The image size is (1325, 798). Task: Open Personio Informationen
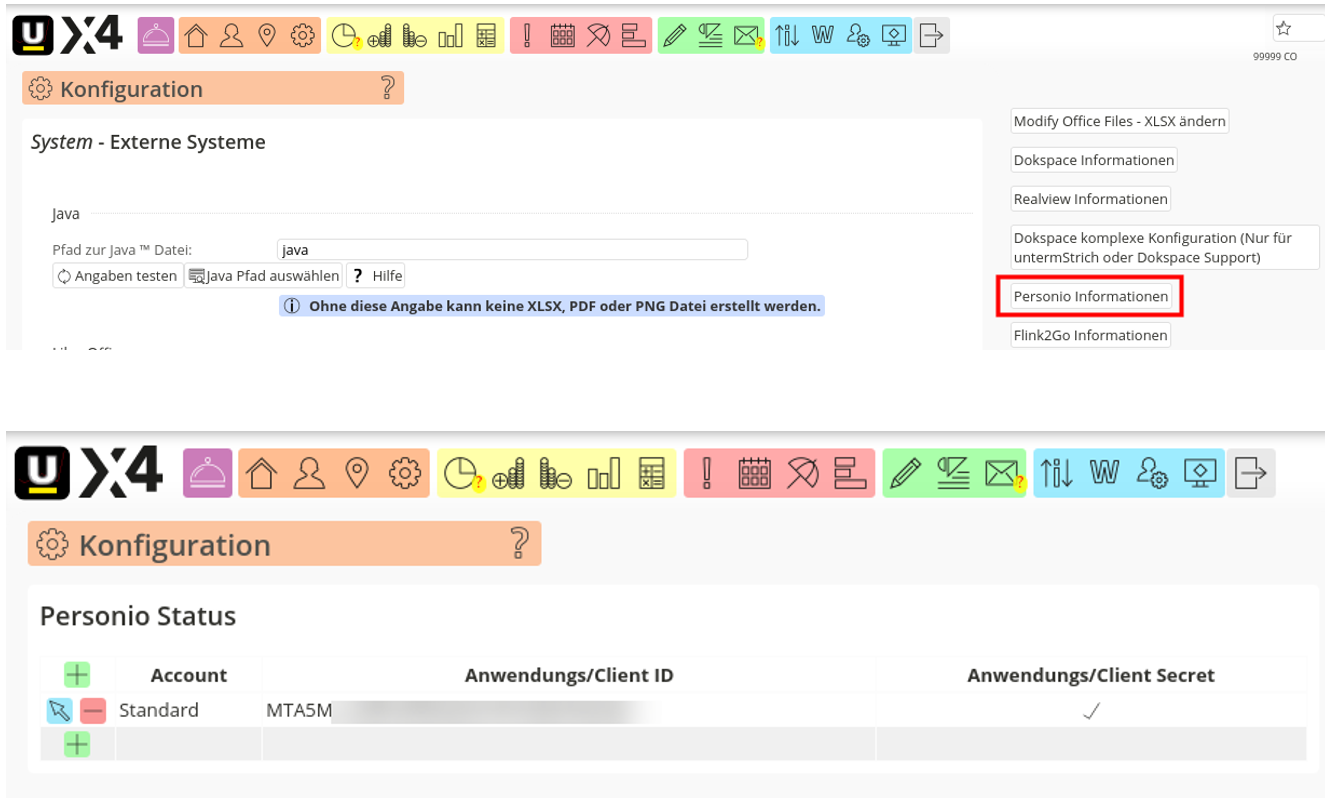click(x=1090, y=297)
